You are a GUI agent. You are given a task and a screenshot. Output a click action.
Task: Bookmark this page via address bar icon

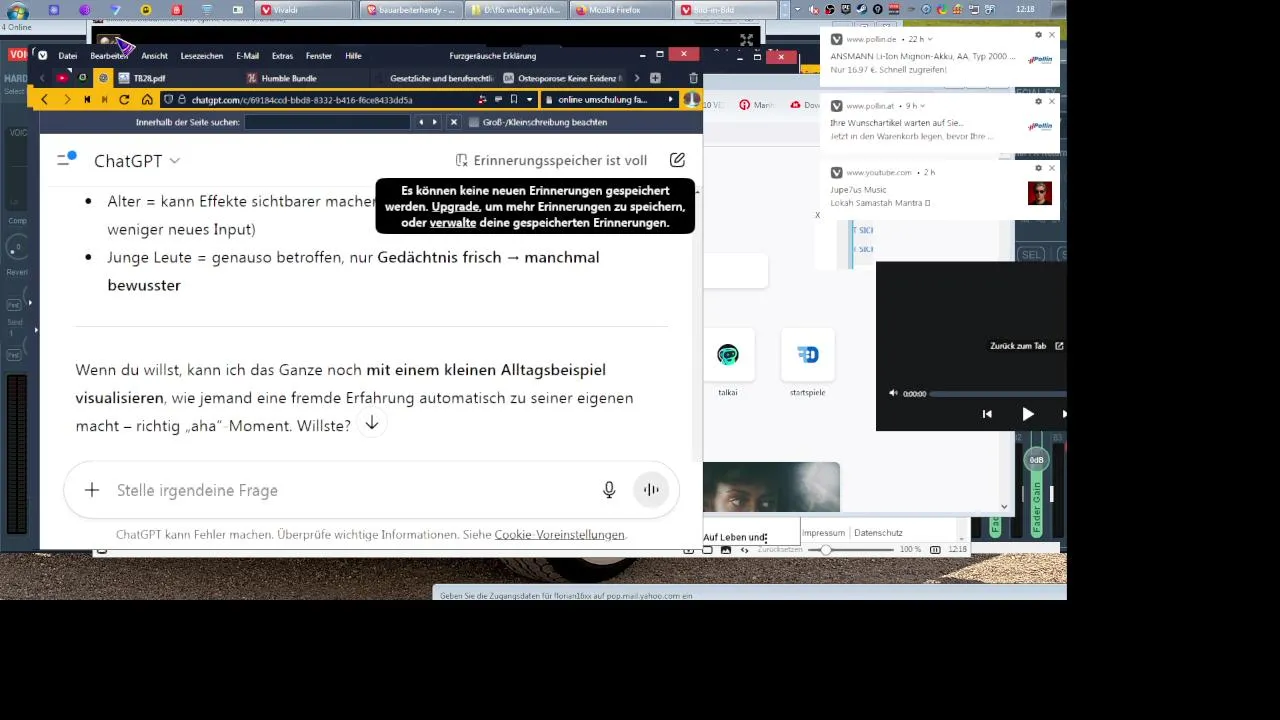click(514, 100)
